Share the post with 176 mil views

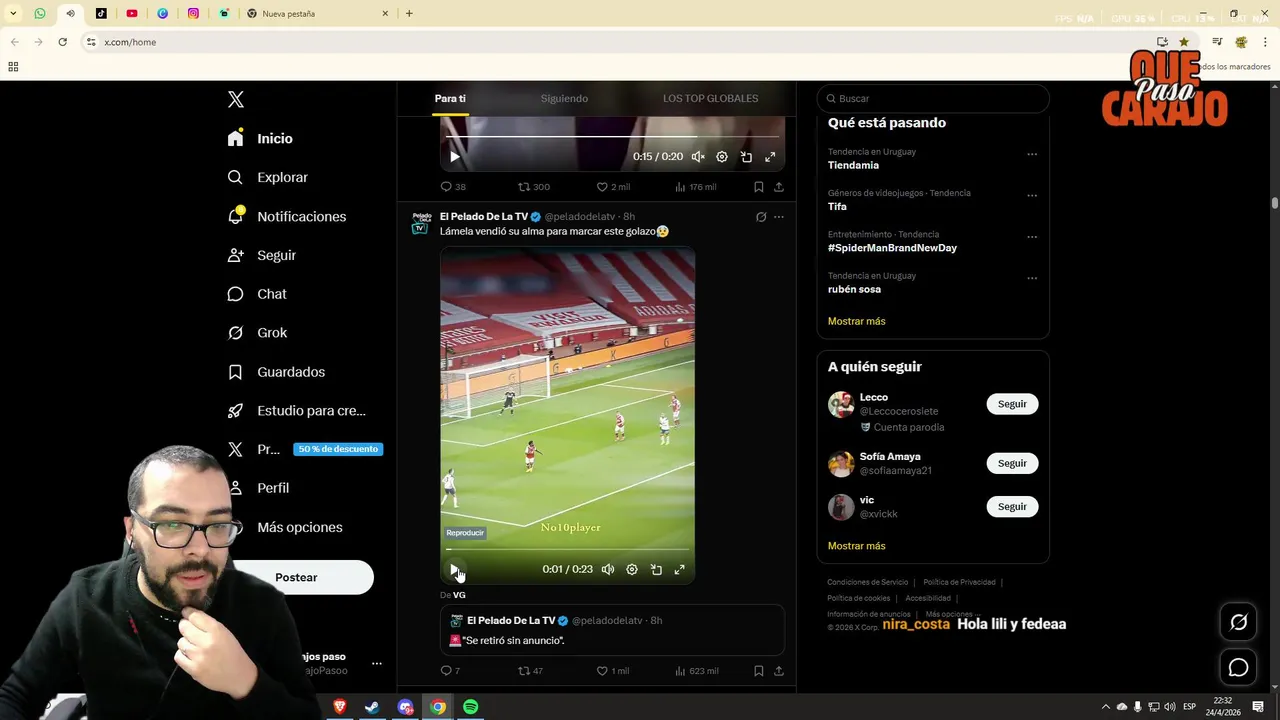[779, 187]
